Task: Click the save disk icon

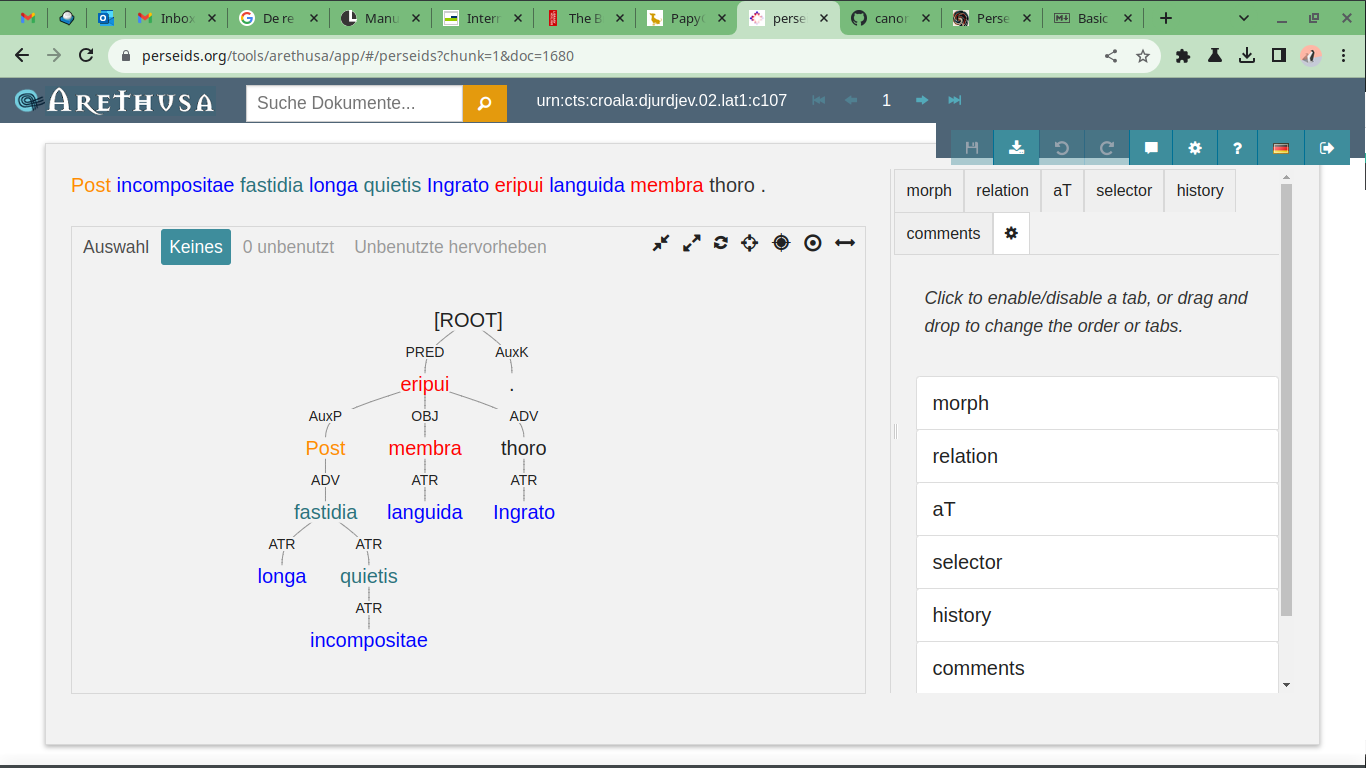Action: (972, 148)
